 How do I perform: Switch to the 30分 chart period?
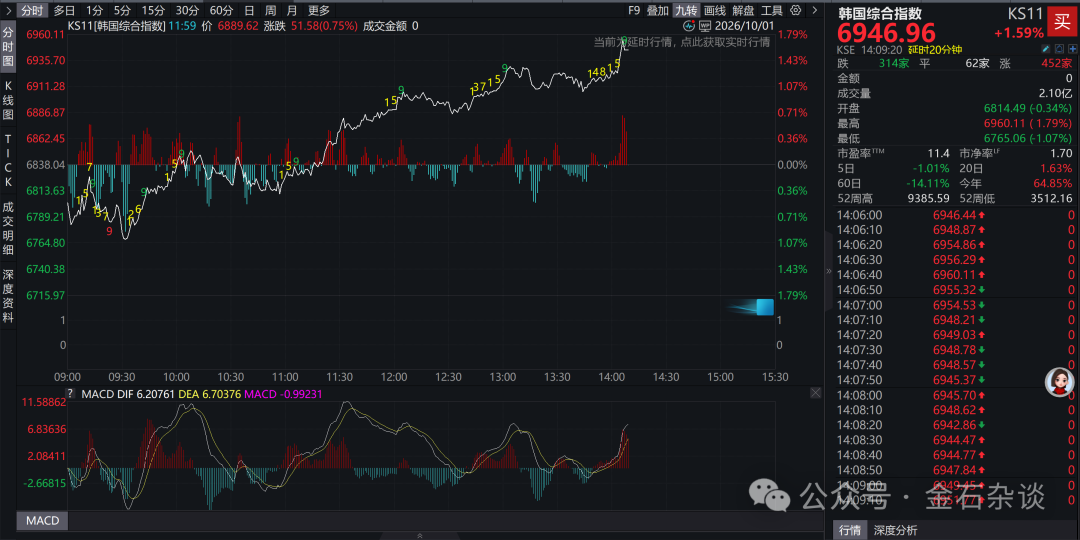click(187, 10)
